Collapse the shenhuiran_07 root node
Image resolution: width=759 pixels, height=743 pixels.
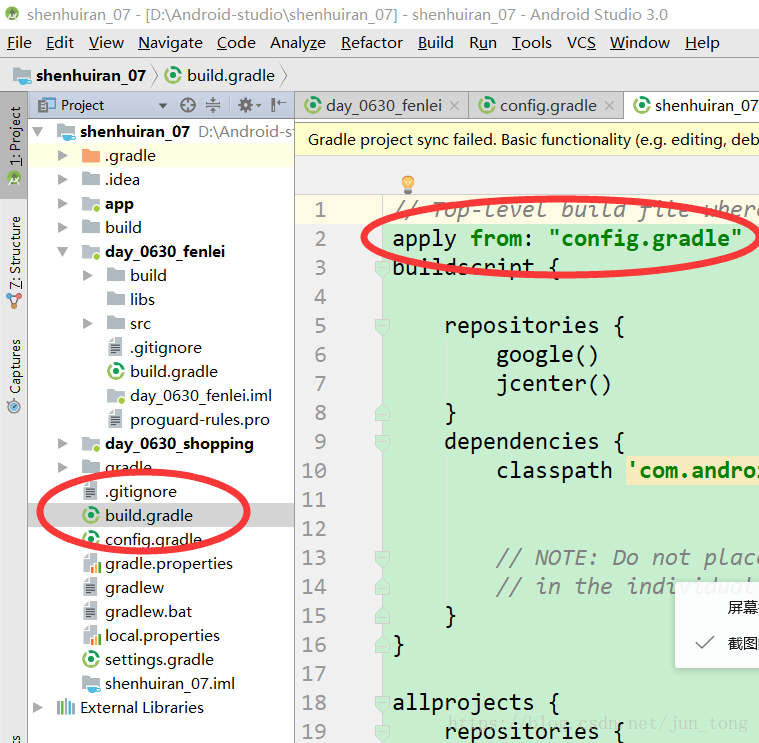pyautogui.click(x=39, y=131)
